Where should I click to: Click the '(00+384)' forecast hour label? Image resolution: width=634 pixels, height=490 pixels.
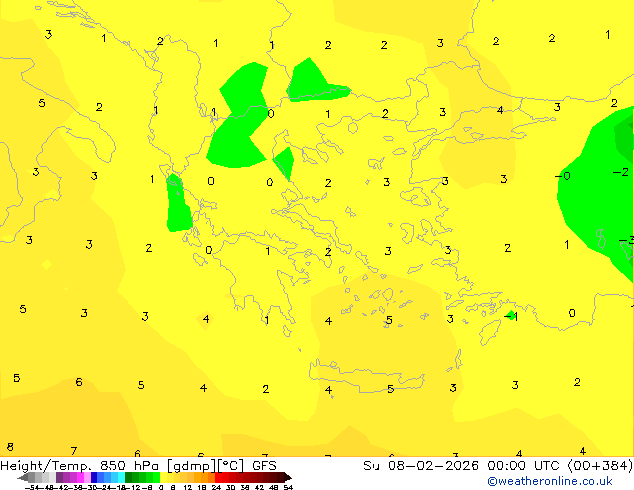point(600,466)
